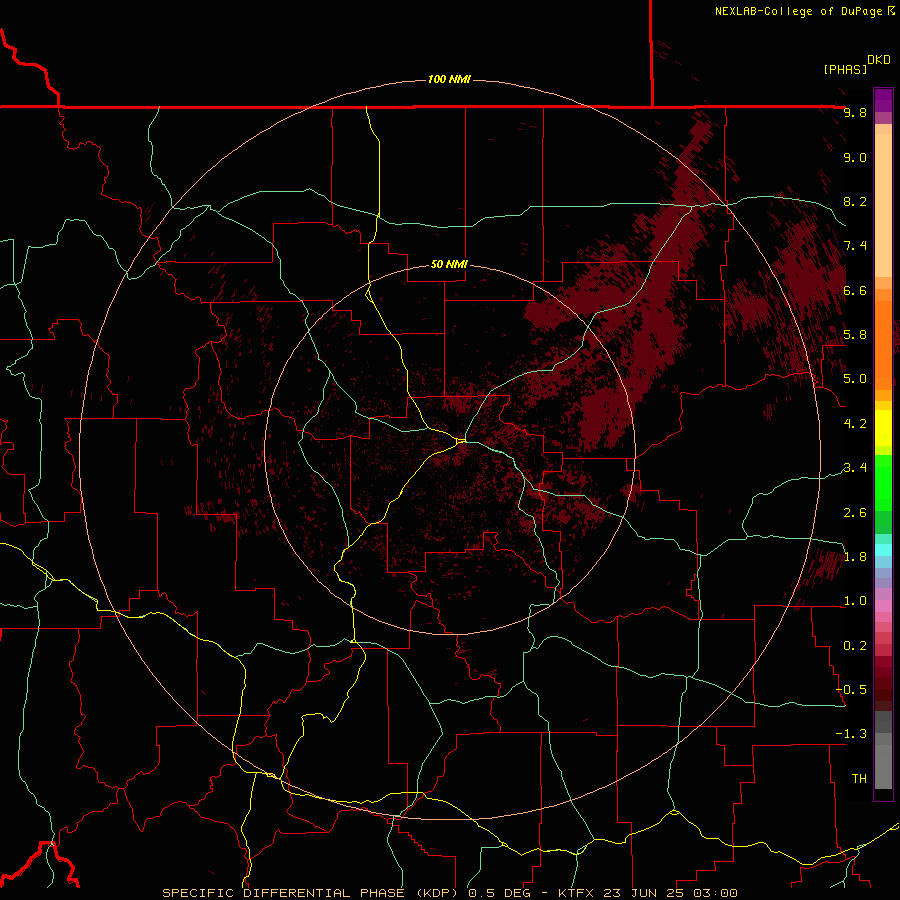Click the [PHAS] legend heading
900x900 pixels.
coord(845,69)
